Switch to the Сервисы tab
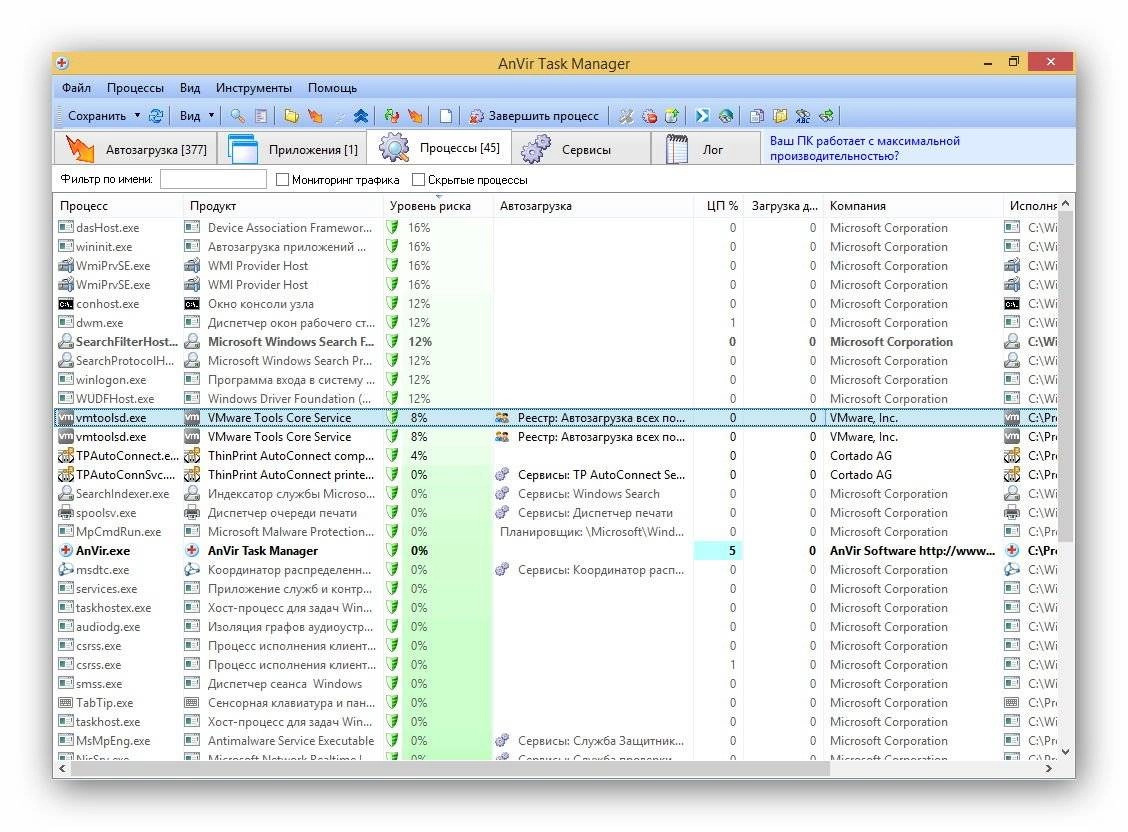The height and width of the screenshot is (832, 1128). click(581, 149)
